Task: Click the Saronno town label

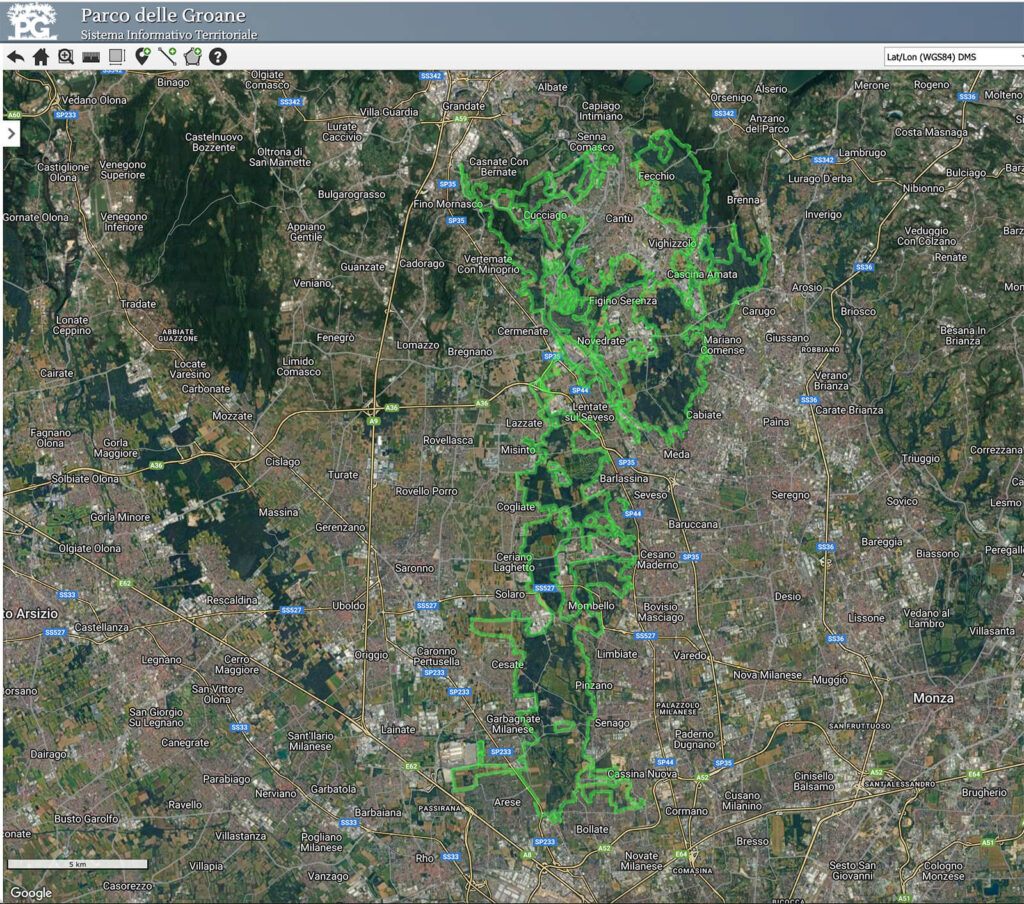Action: 413,568
